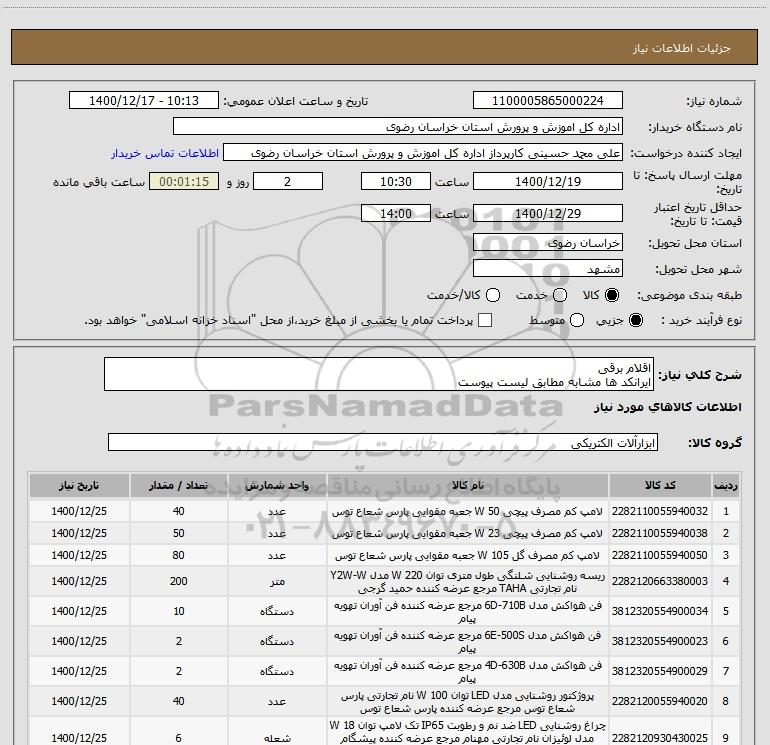
Task: Click the item name لامپ کم مصرف پیچی 23 W
Action: click(x=468, y=533)
